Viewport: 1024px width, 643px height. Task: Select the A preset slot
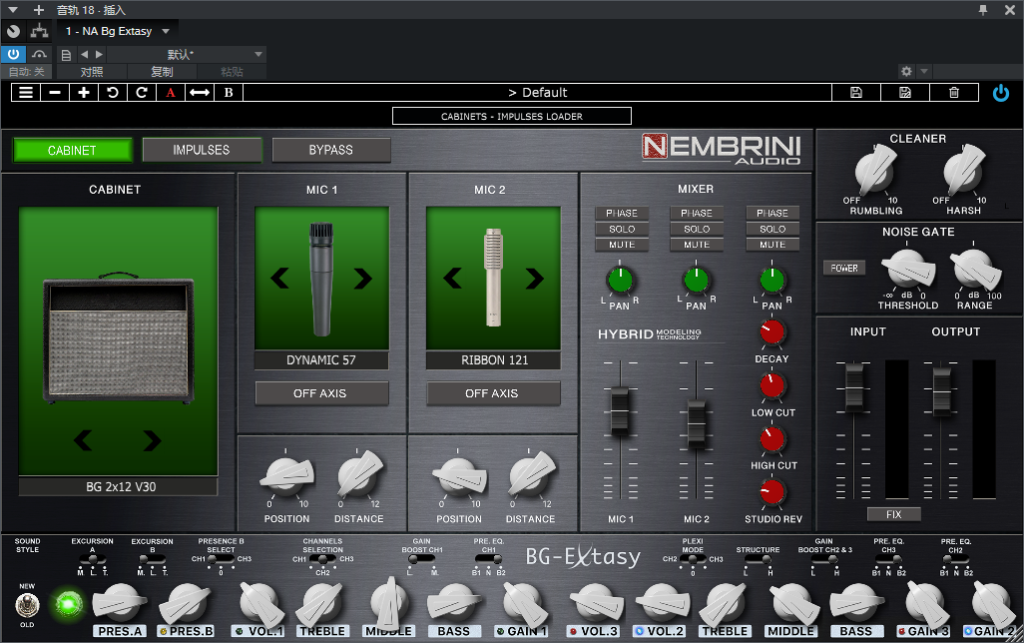(x=170, y=93)
